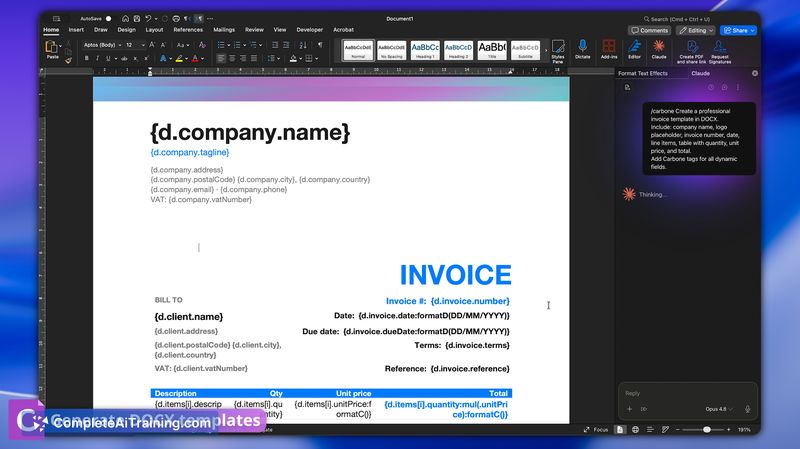Click the blue Share button
Screen dimensions: 800x449
738,31
